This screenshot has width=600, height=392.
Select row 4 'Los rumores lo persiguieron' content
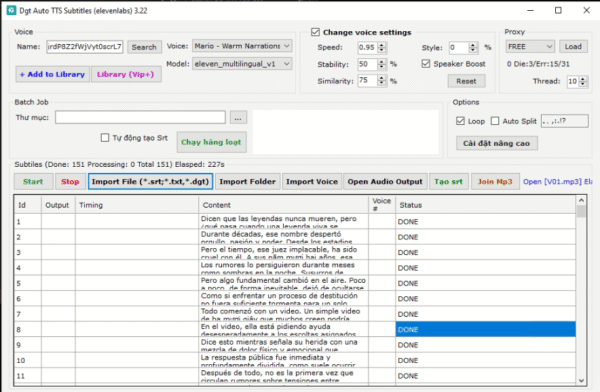point(284,268)
